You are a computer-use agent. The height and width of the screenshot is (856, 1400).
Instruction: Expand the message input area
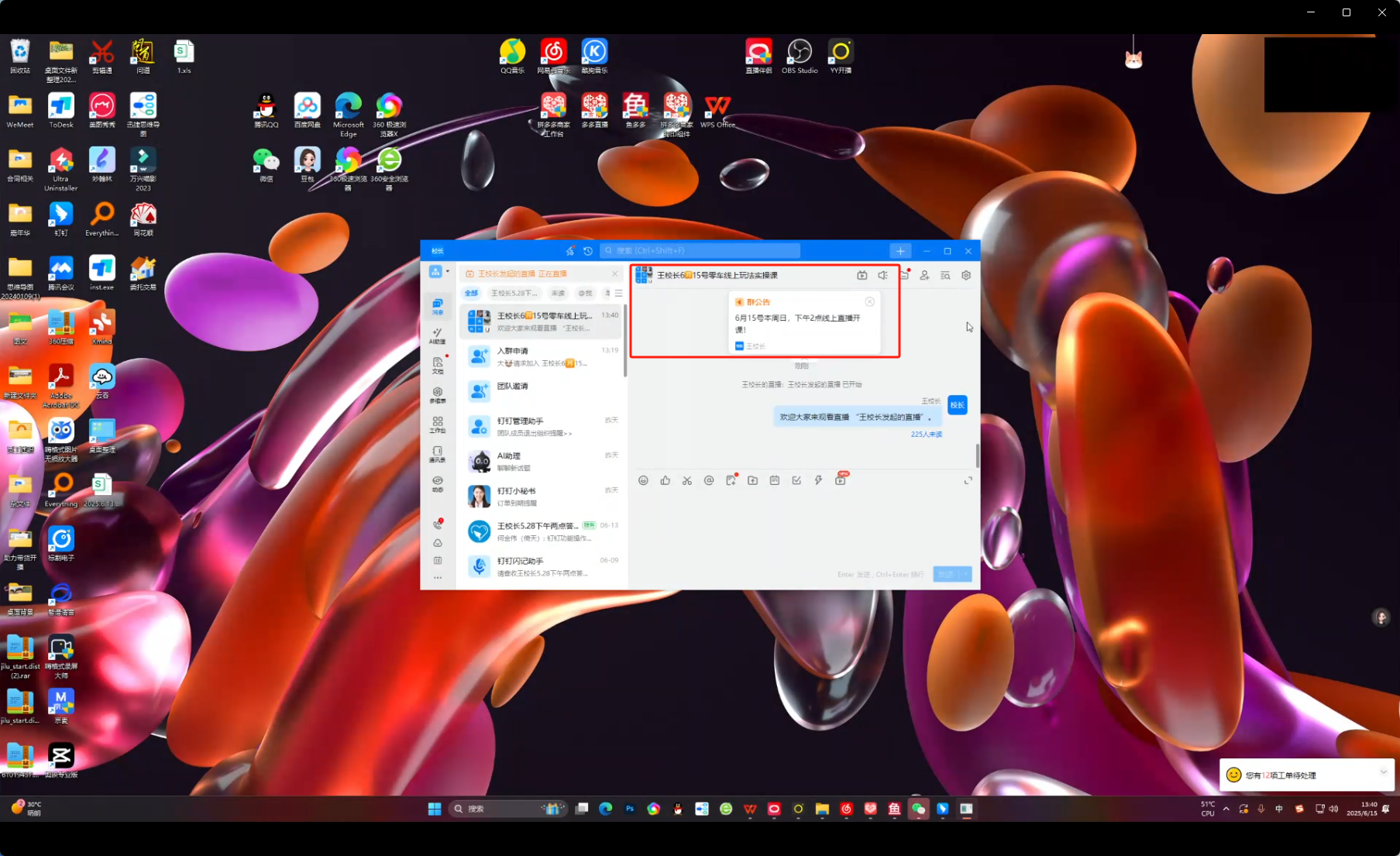point(968,481)
